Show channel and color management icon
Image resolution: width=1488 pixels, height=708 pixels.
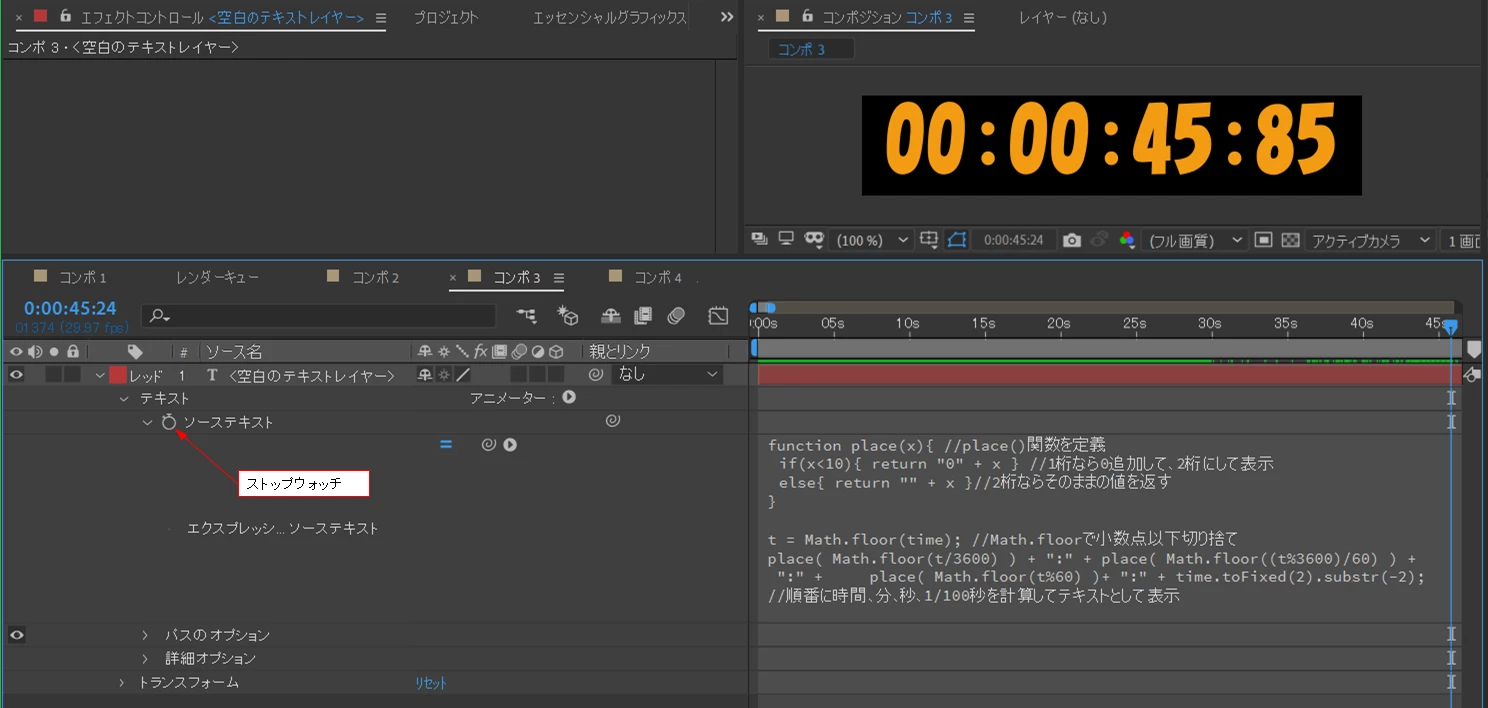[1127, 240]
